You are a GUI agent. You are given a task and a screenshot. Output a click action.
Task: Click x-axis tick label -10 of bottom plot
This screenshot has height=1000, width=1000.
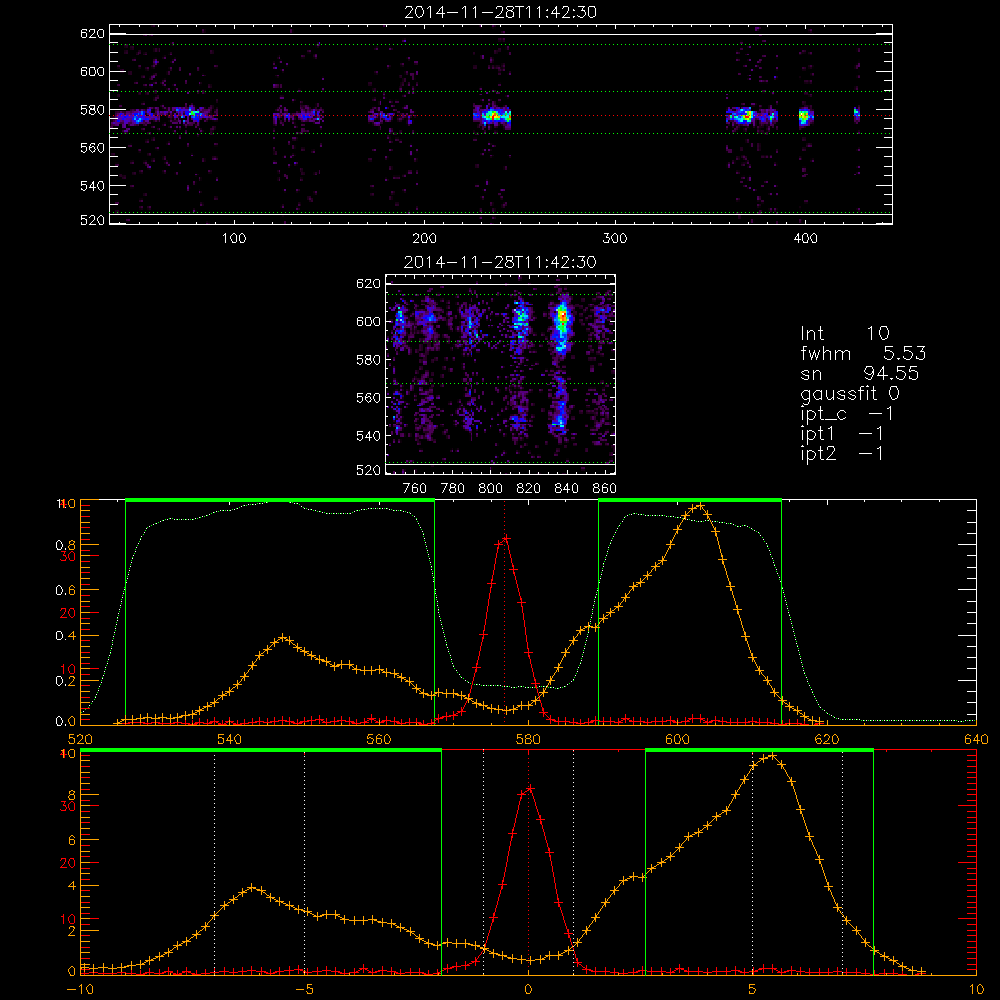pyautogui.click(x=80, y=989)
